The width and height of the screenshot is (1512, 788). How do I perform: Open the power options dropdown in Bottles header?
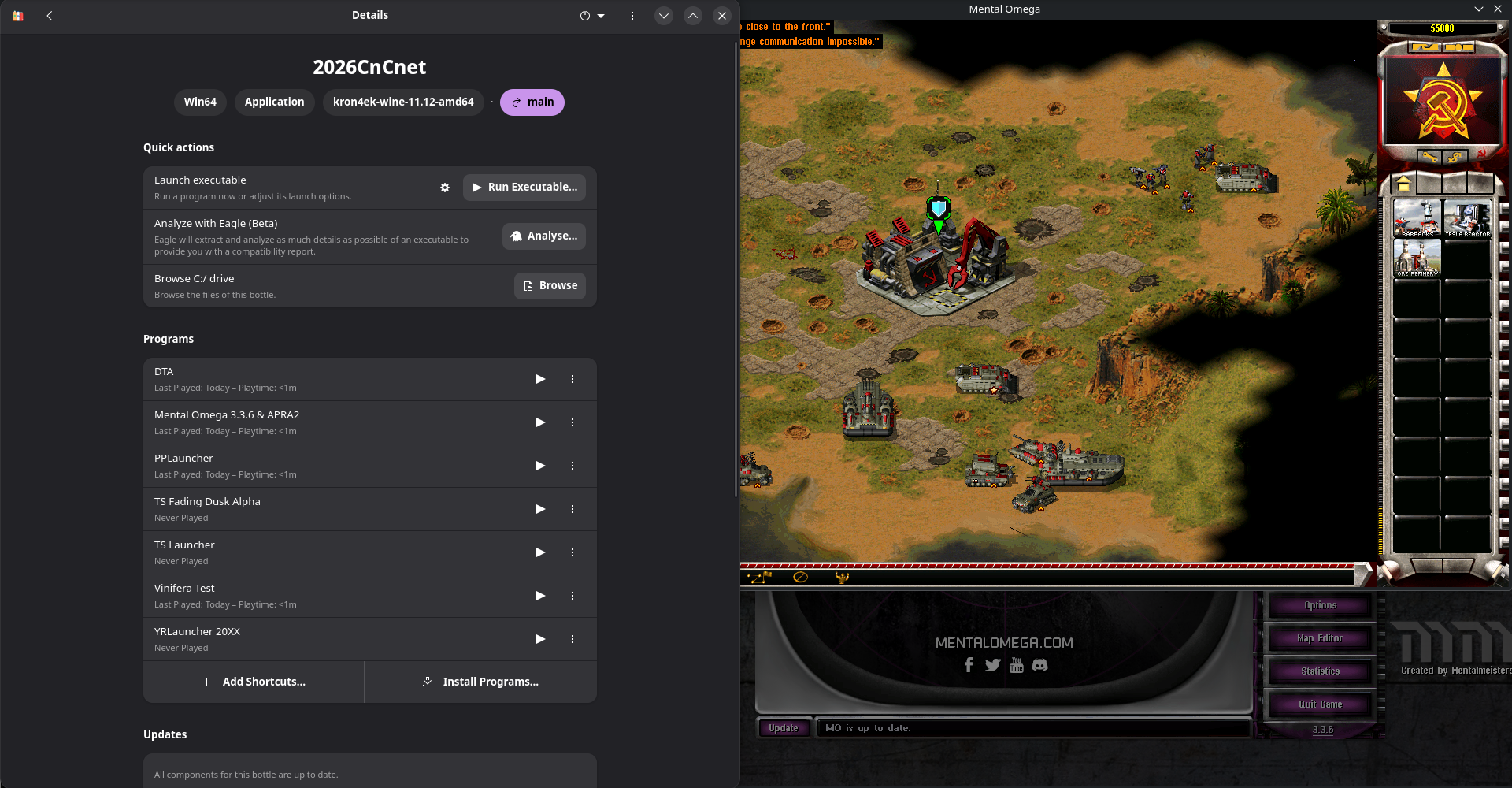[x=592, y=16]
